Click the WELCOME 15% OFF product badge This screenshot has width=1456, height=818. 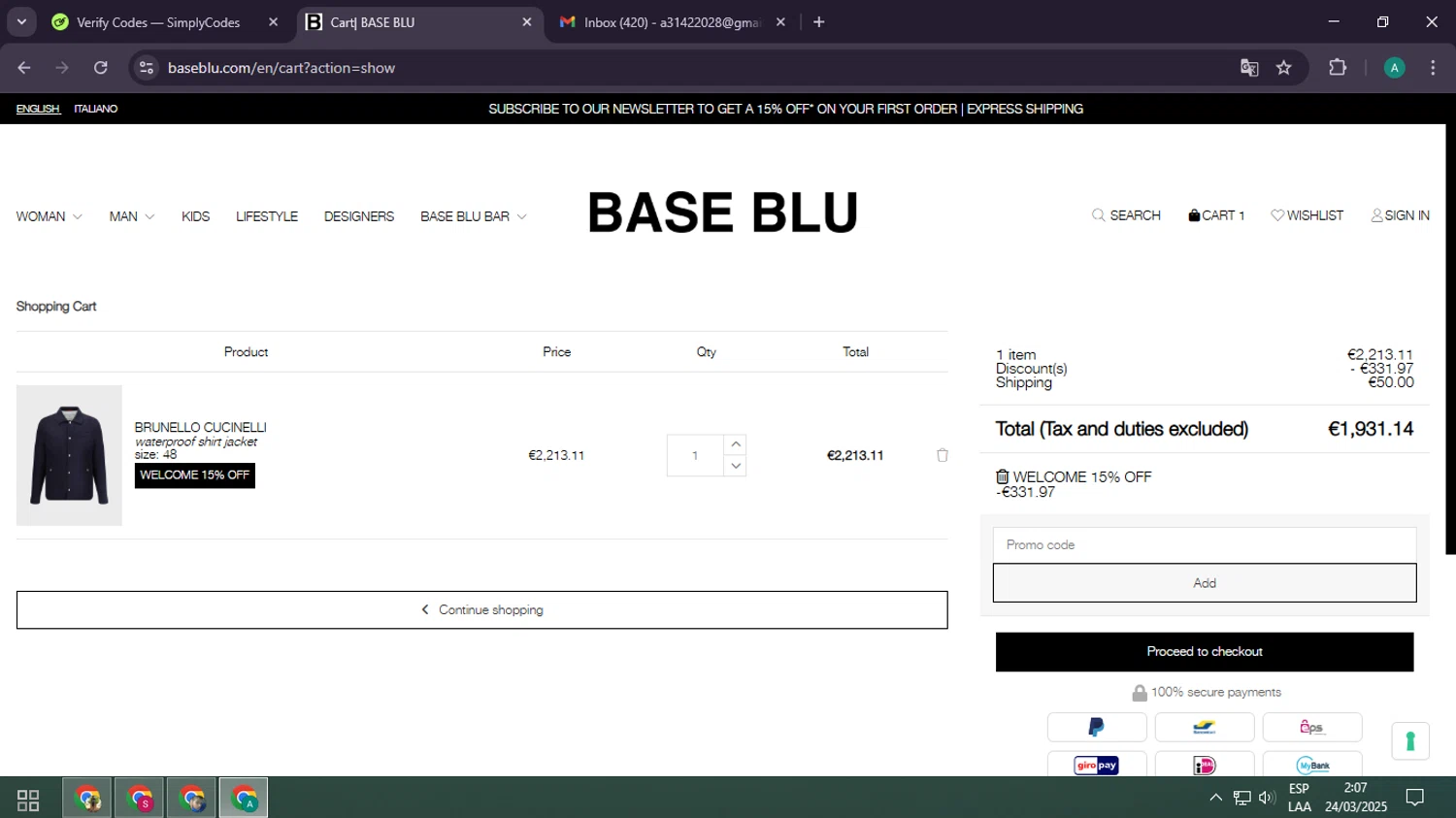(x=195, y=475)
